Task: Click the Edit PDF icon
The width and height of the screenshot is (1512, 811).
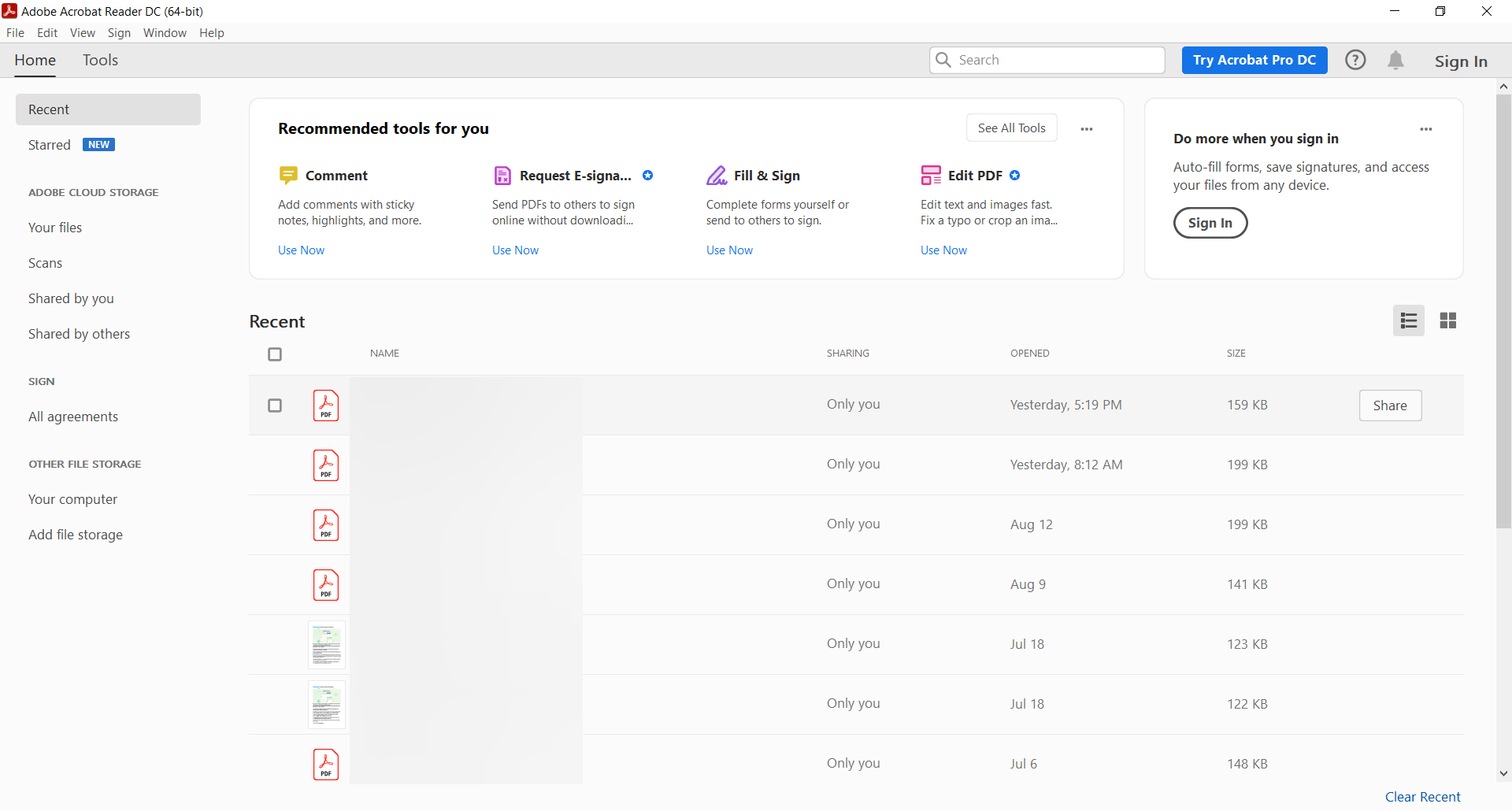Action: (931, 175)
